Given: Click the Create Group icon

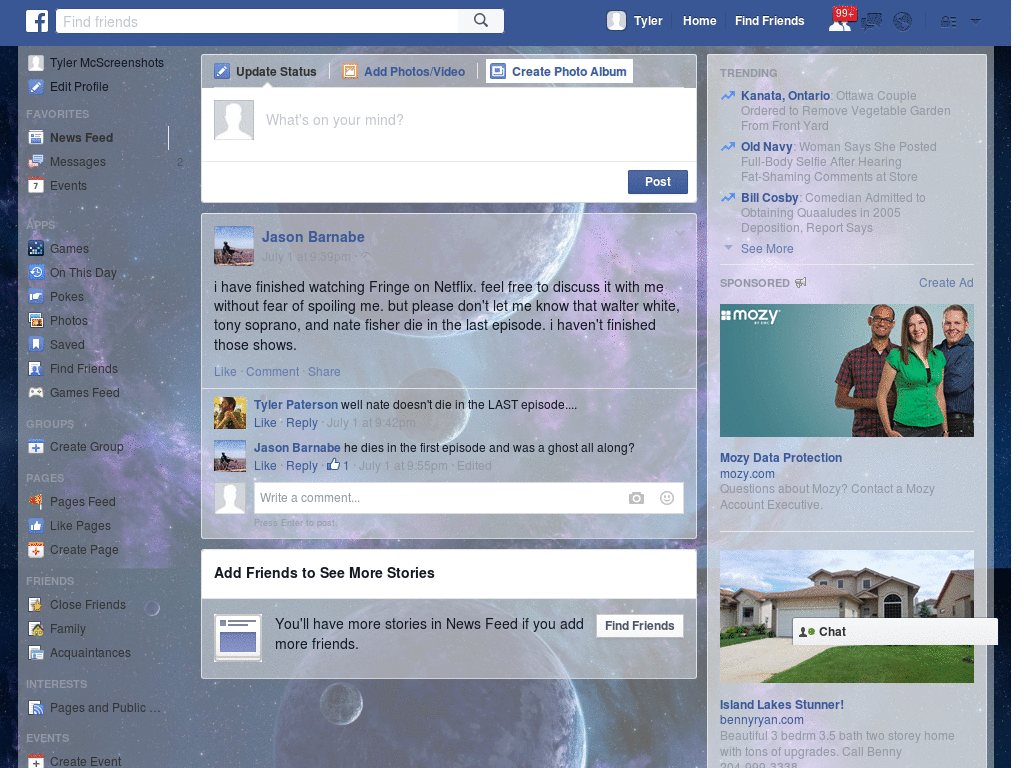Looking at the screenshot, I should [36, 447].
